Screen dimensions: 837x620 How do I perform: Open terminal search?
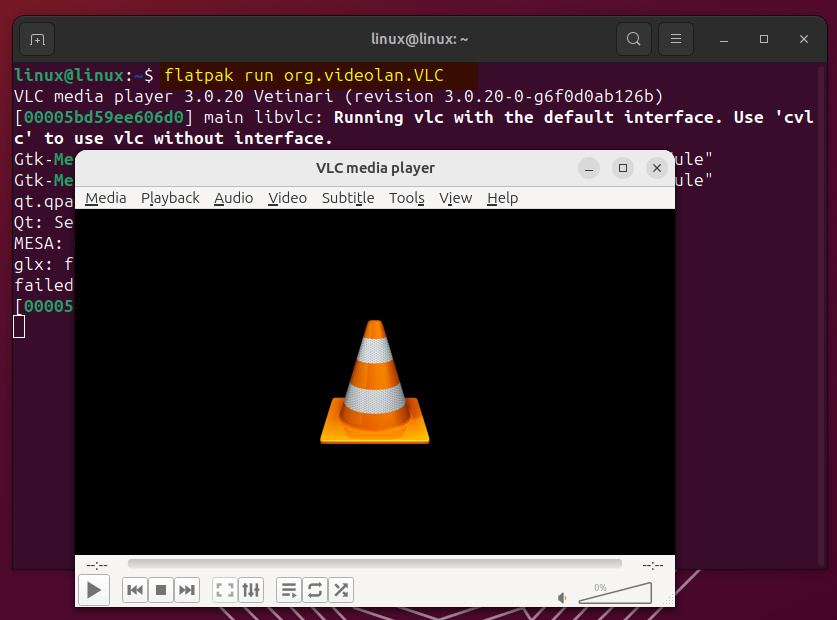pos(634,39)
